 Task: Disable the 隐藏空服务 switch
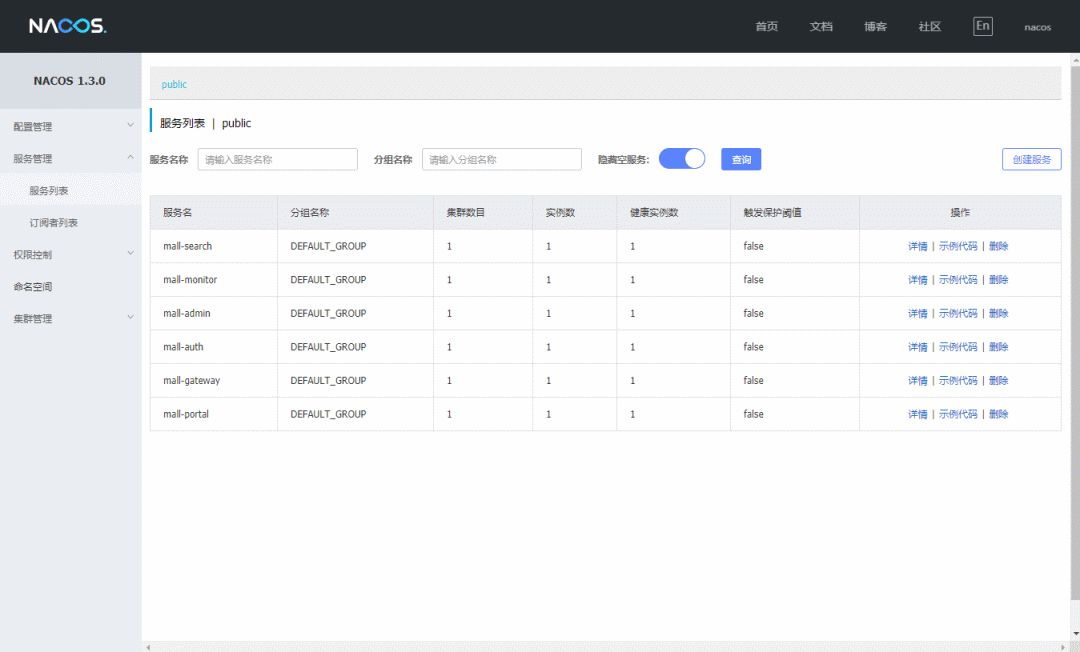682,158
